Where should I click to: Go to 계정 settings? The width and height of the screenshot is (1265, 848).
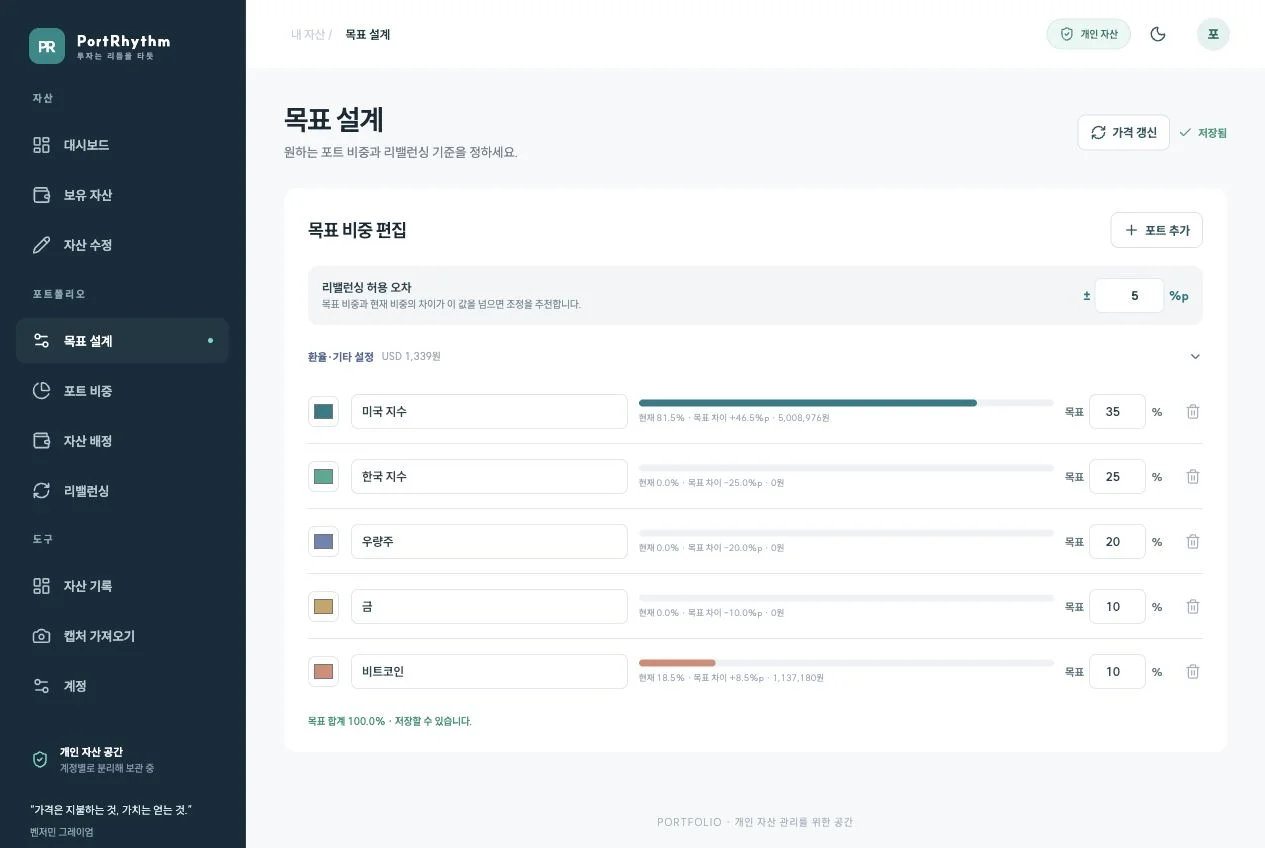click(122, 686)
